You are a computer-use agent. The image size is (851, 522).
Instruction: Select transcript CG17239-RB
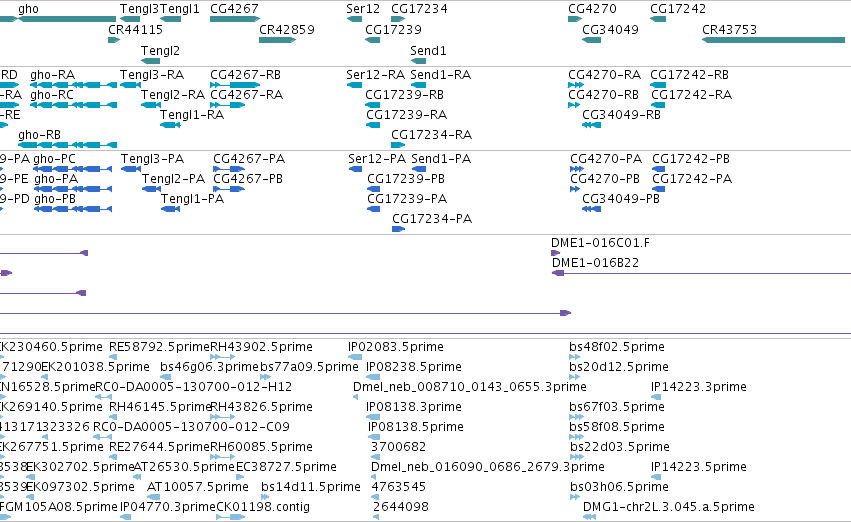coord(404,94)
